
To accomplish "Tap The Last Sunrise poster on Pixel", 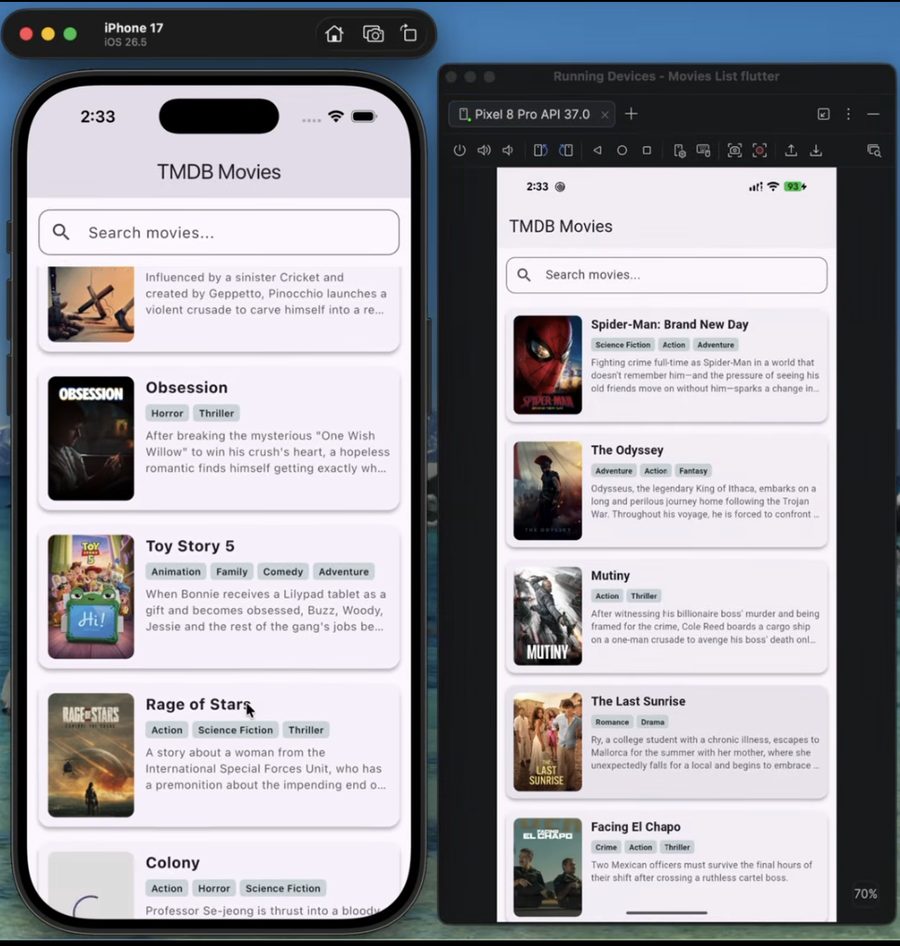I will [x=548, y=742].
